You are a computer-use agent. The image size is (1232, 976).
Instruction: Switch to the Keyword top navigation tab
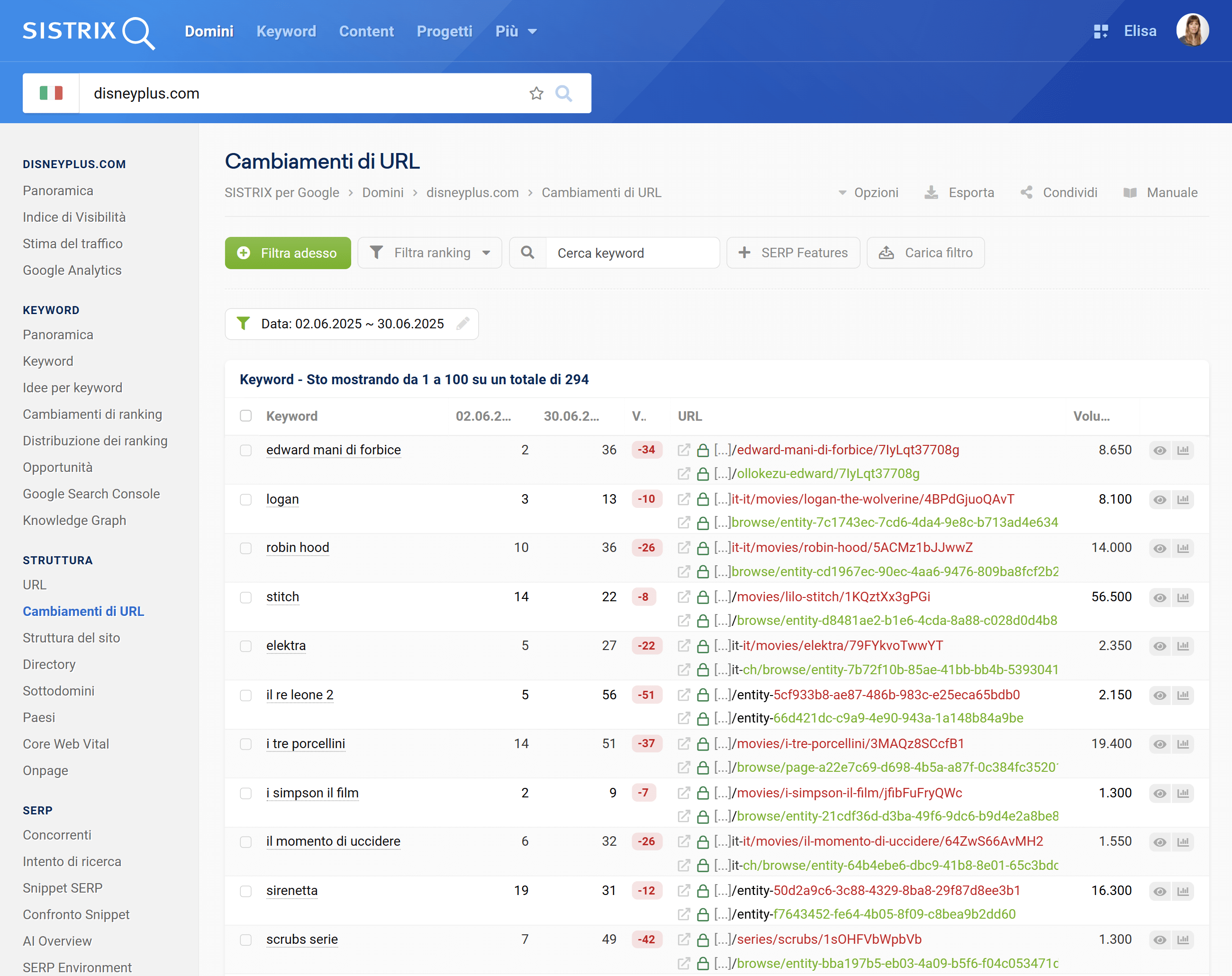[x=286, y=31]
